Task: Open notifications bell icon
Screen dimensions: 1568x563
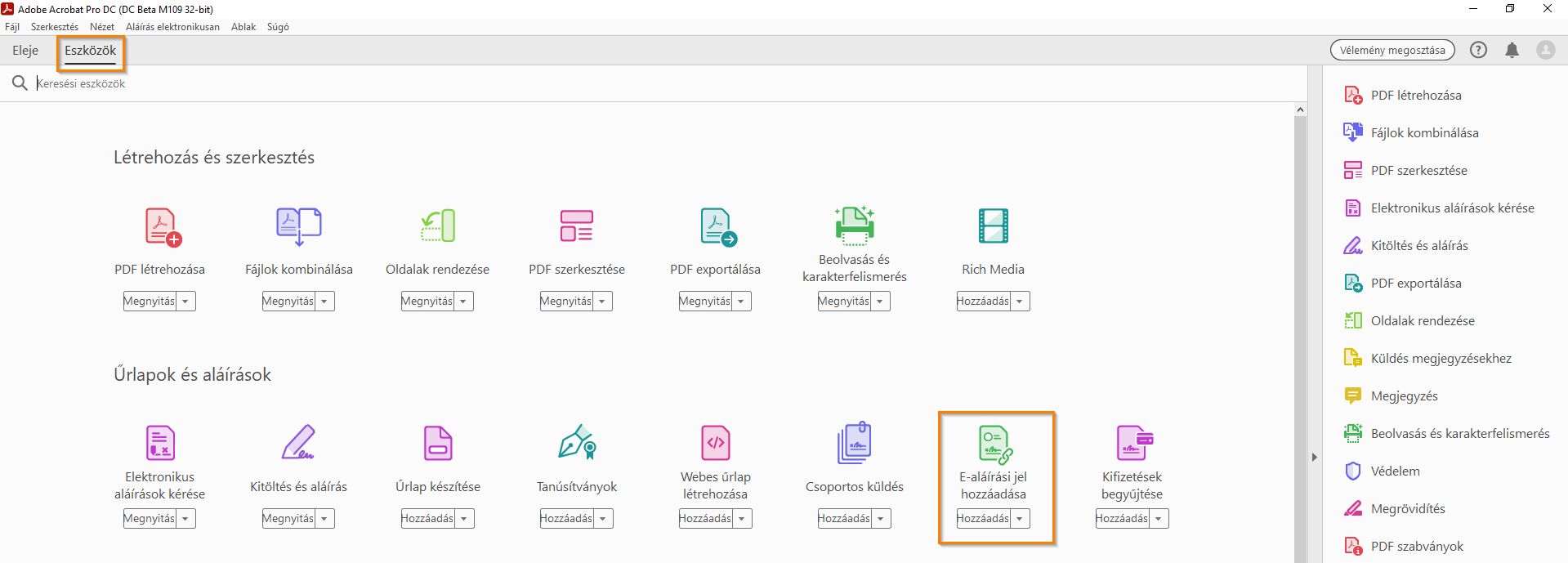Action: (1512, 50)
